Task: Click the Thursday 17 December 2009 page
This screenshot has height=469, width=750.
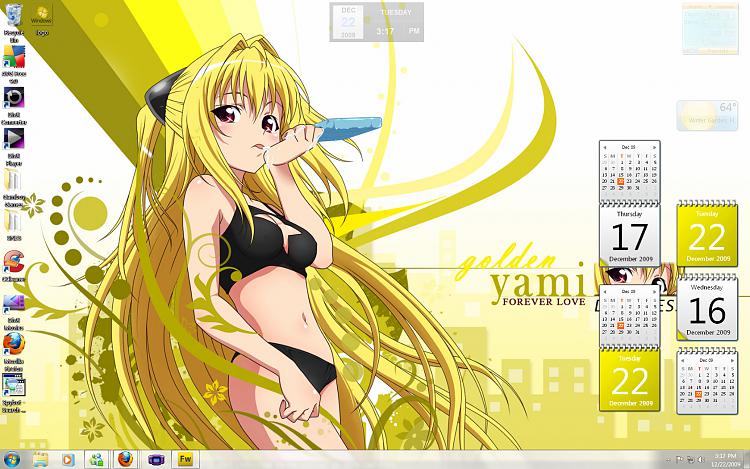Action: 629,236
